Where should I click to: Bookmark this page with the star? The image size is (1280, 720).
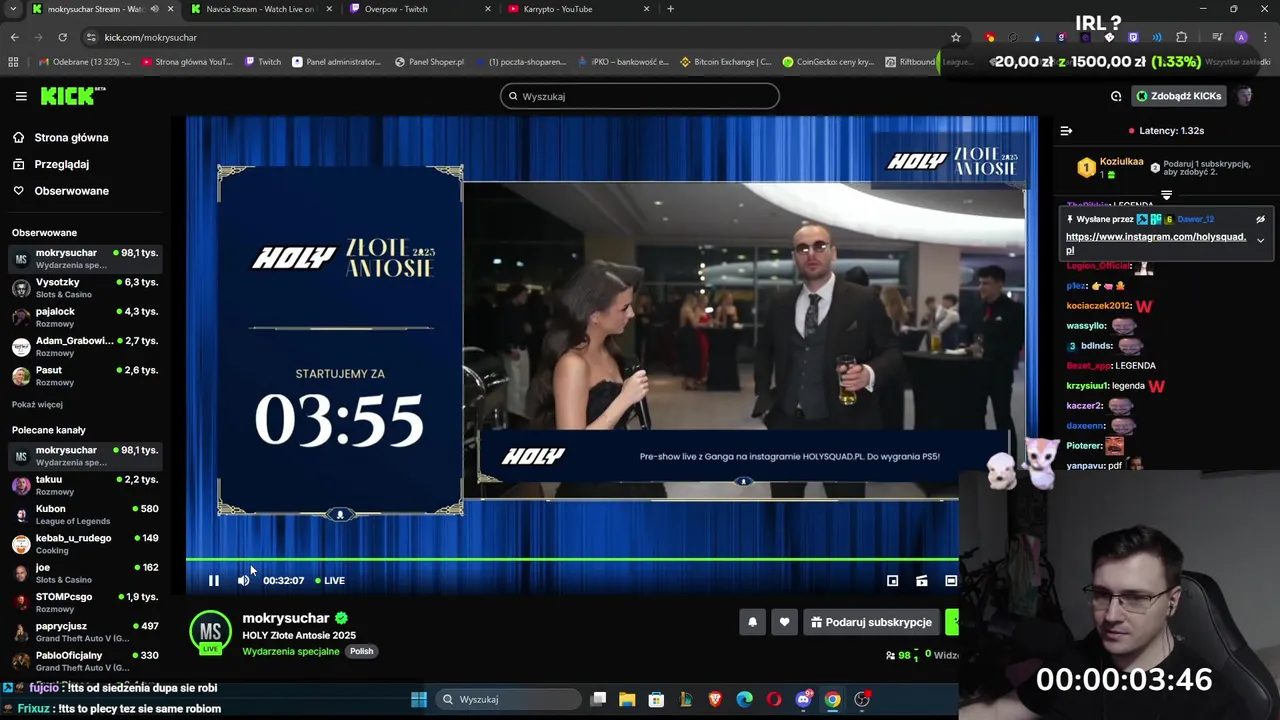955,37
